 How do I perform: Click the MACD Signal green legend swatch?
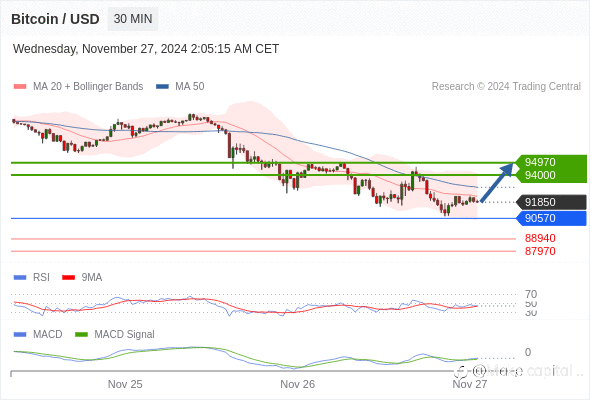(81, 335)
